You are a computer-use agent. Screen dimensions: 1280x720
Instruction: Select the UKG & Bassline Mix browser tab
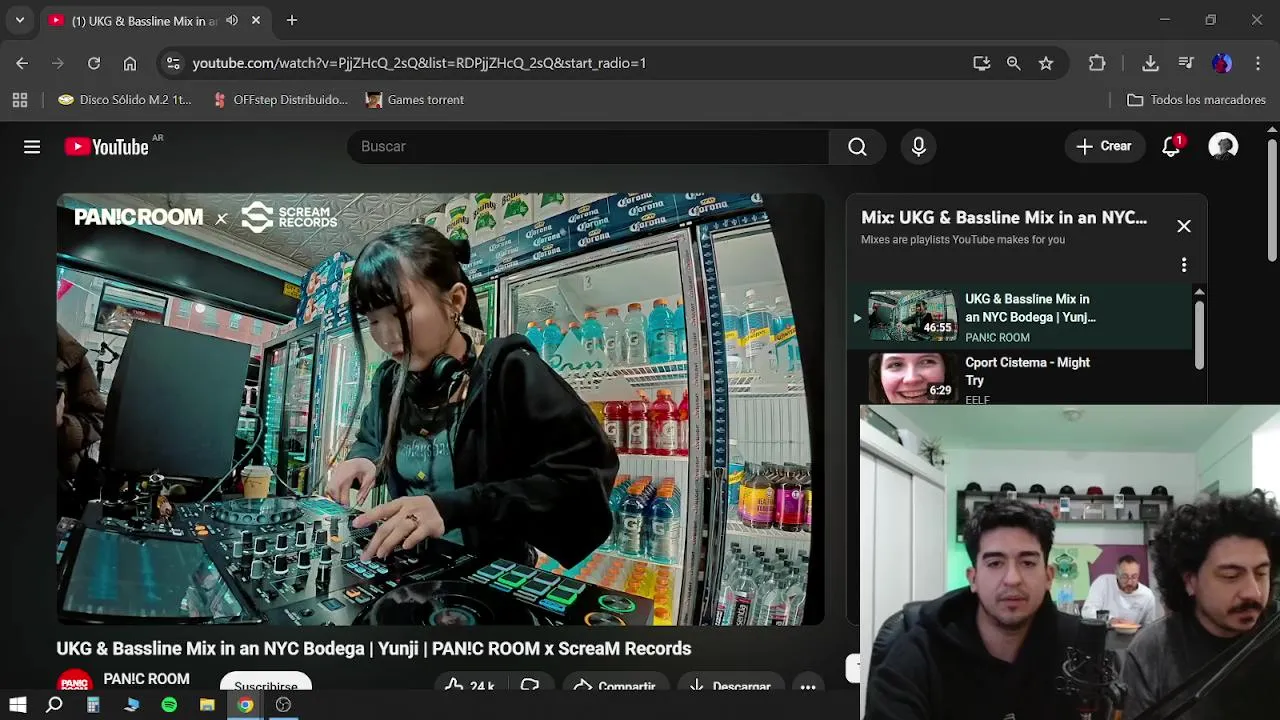pyautogui.click(x=155, y=20)
